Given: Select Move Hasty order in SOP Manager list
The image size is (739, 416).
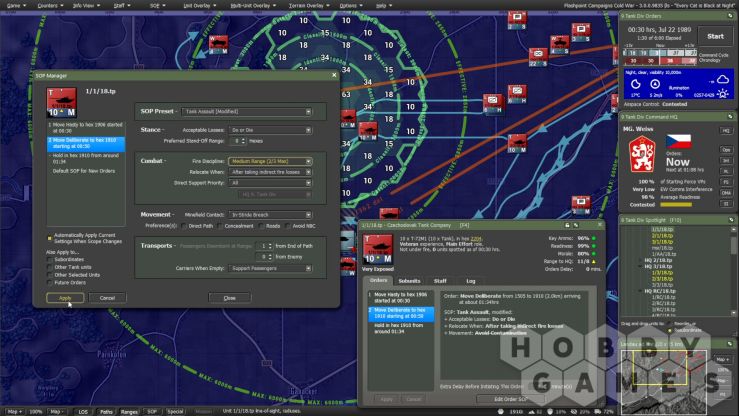Looking at the screenshot, I should [86, 128].
